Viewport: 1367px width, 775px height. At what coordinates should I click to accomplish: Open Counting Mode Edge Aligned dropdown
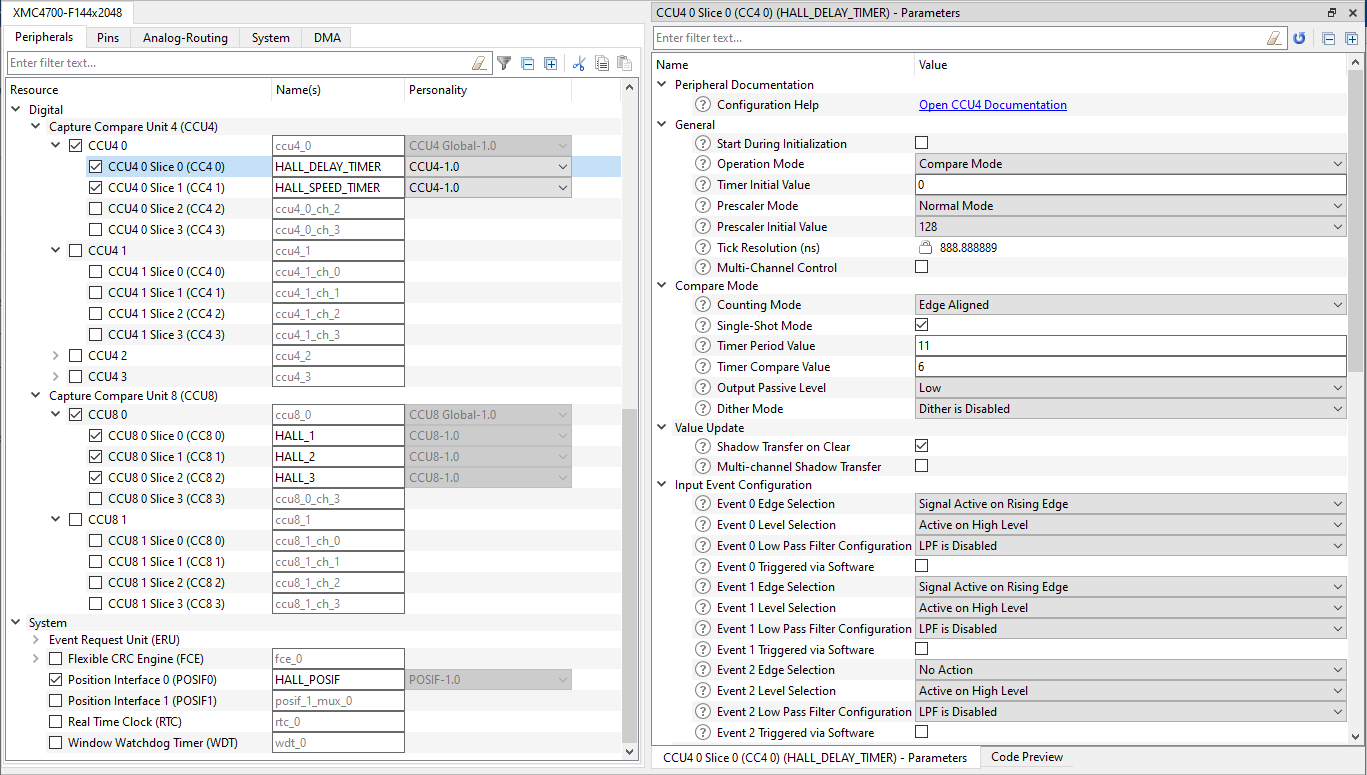coord(1131,305)
